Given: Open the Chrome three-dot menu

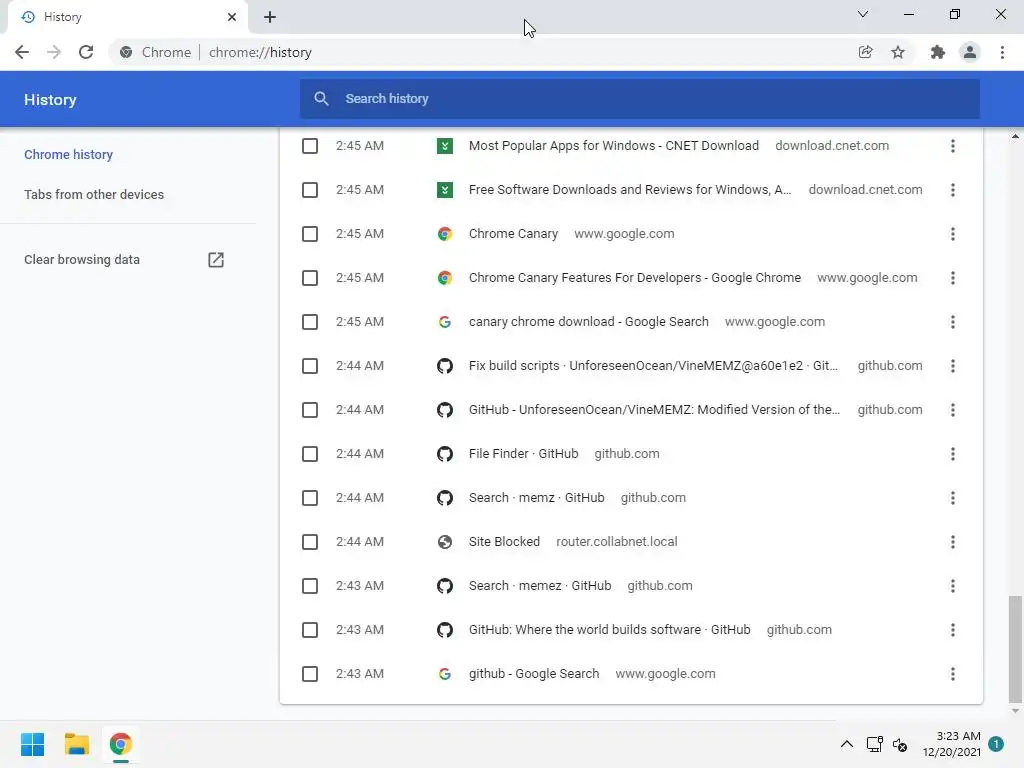Looking at the screenshot, I should (1002, 52).
